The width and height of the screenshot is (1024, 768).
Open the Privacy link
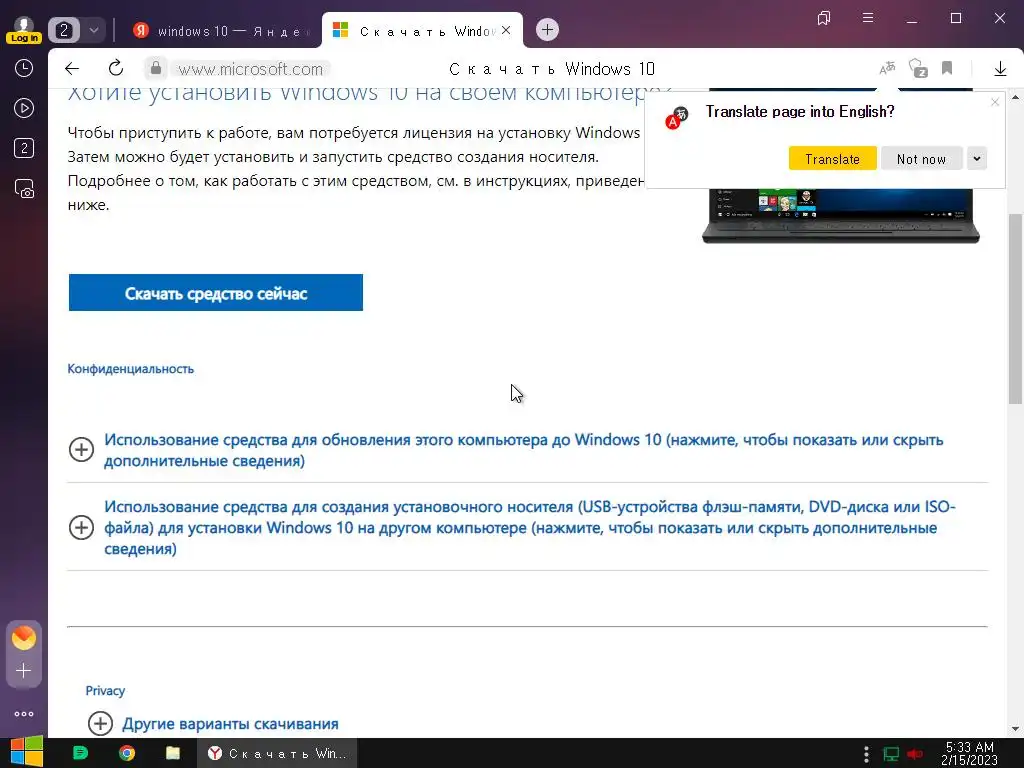[x=105, y=691]
